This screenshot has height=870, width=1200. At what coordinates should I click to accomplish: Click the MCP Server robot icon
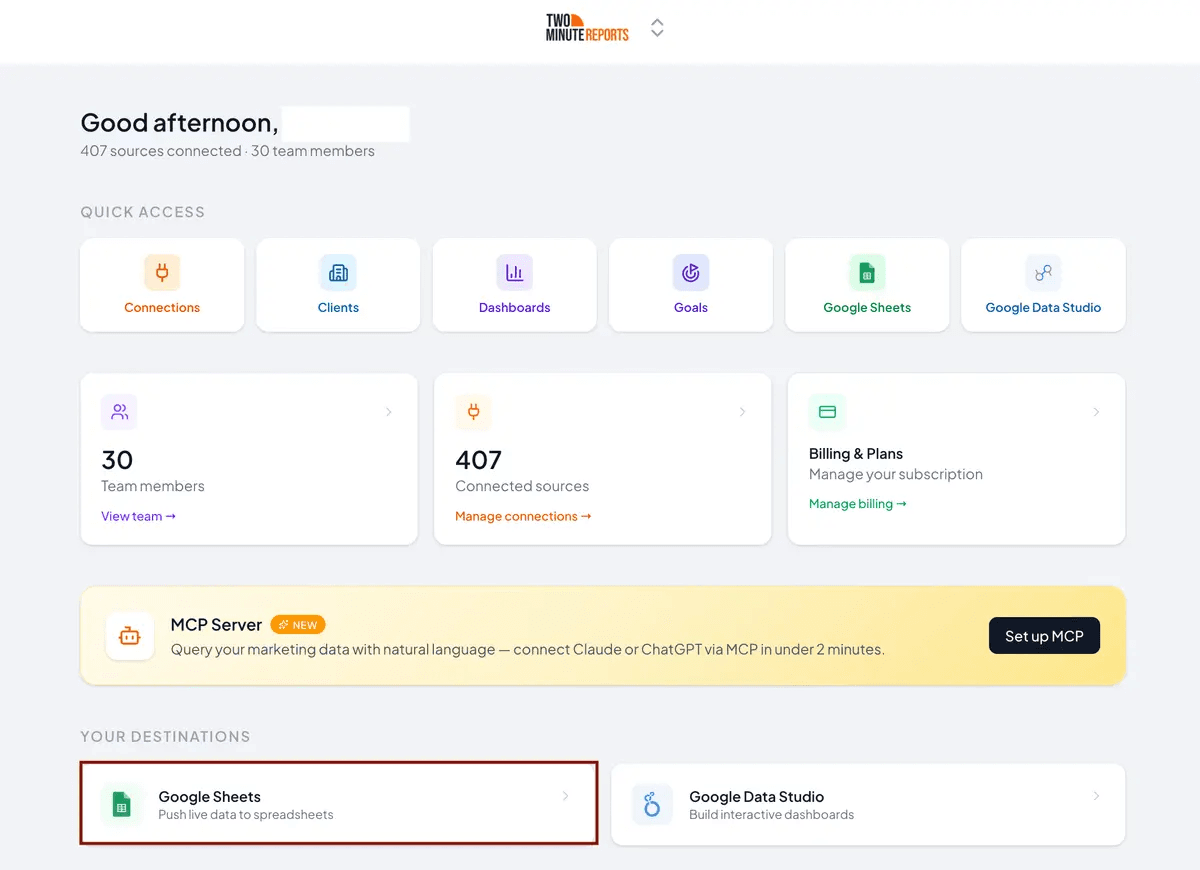[130, 636]
